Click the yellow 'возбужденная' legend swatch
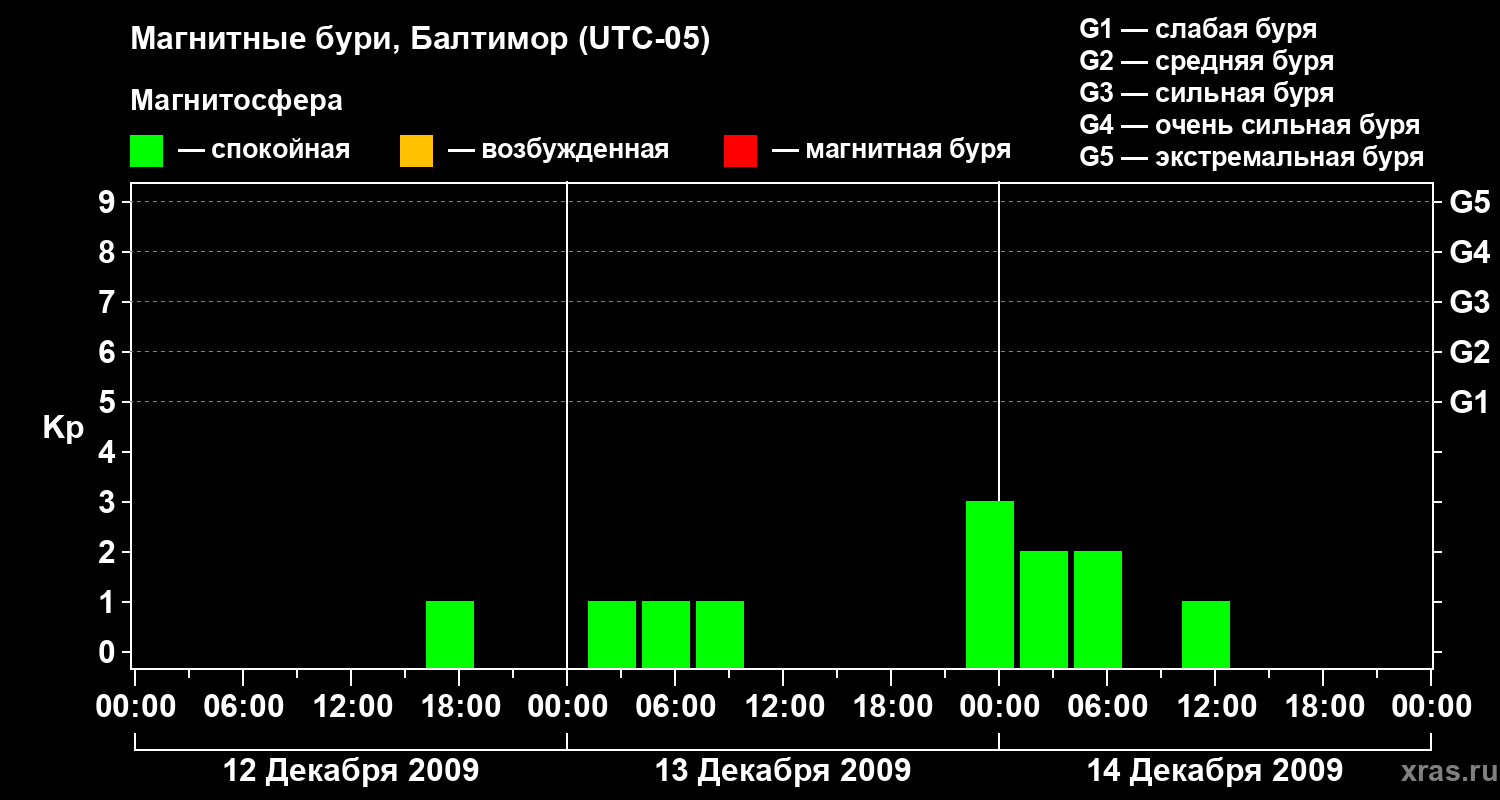 point(416,151)
